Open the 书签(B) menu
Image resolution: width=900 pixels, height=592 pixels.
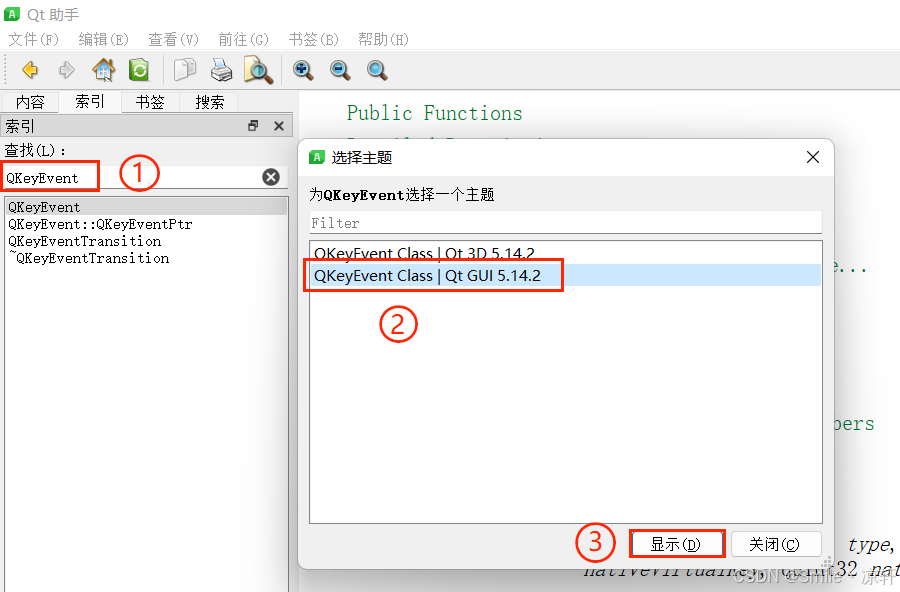pos(313,39)
